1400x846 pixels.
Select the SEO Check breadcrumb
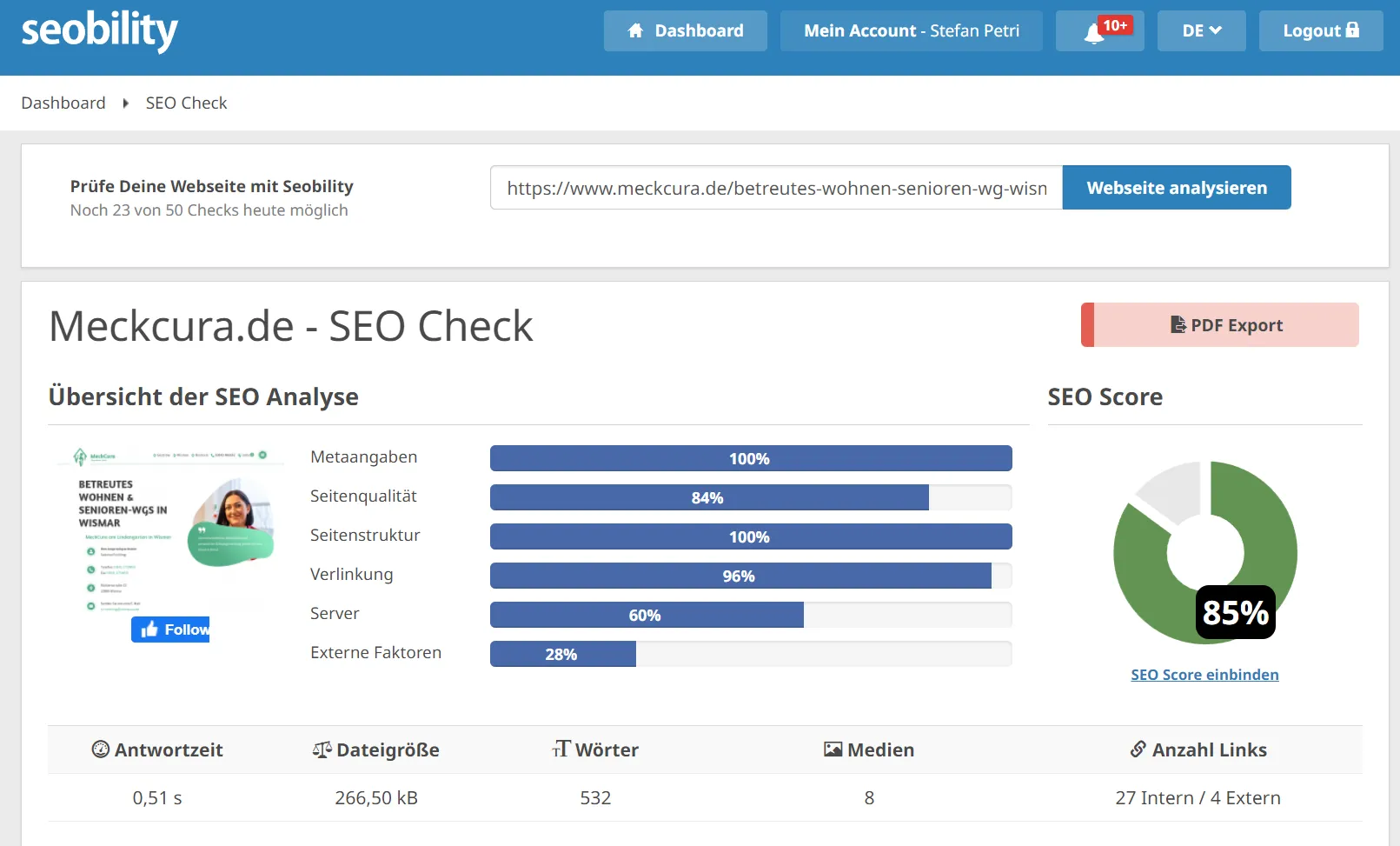pyautogui.click(x=186, y=103)
